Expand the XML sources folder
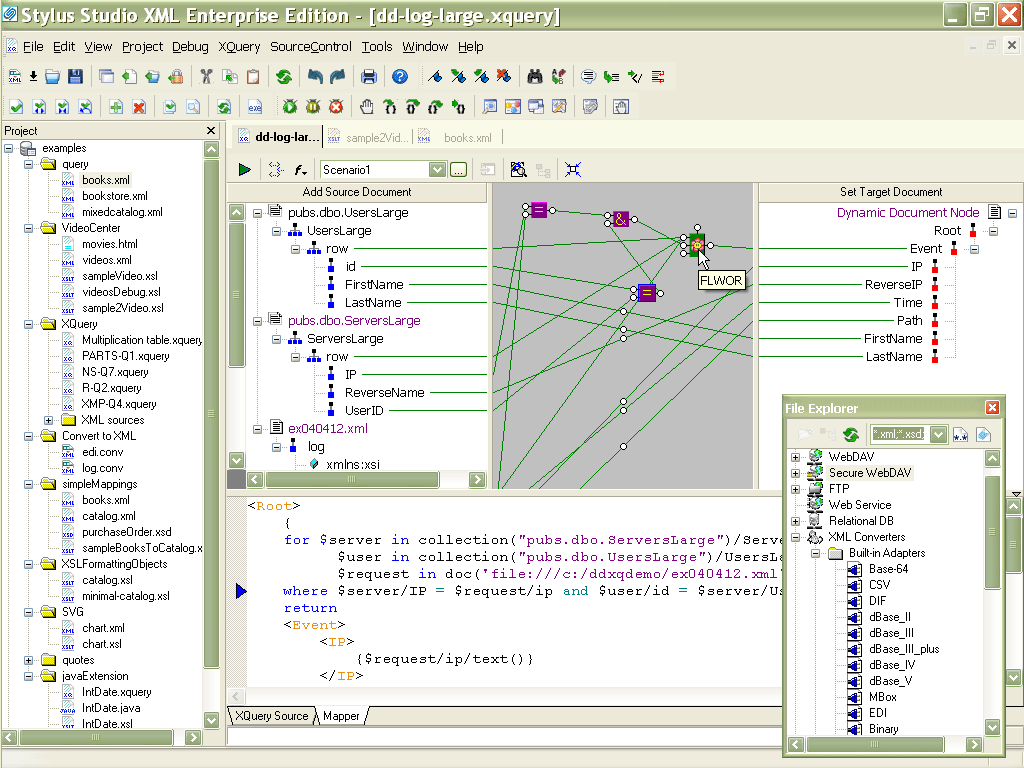Screen dimensions: 1024x768 pyautogui.click(x=48, y=420)
